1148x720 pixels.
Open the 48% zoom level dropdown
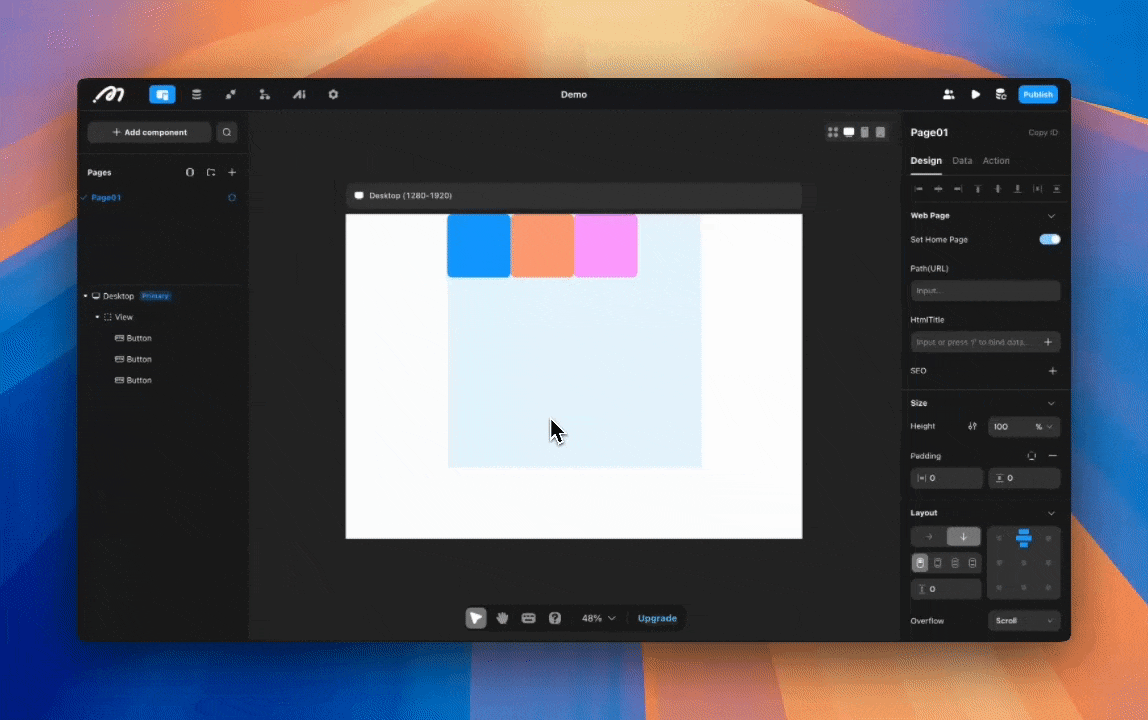point(599,618)
